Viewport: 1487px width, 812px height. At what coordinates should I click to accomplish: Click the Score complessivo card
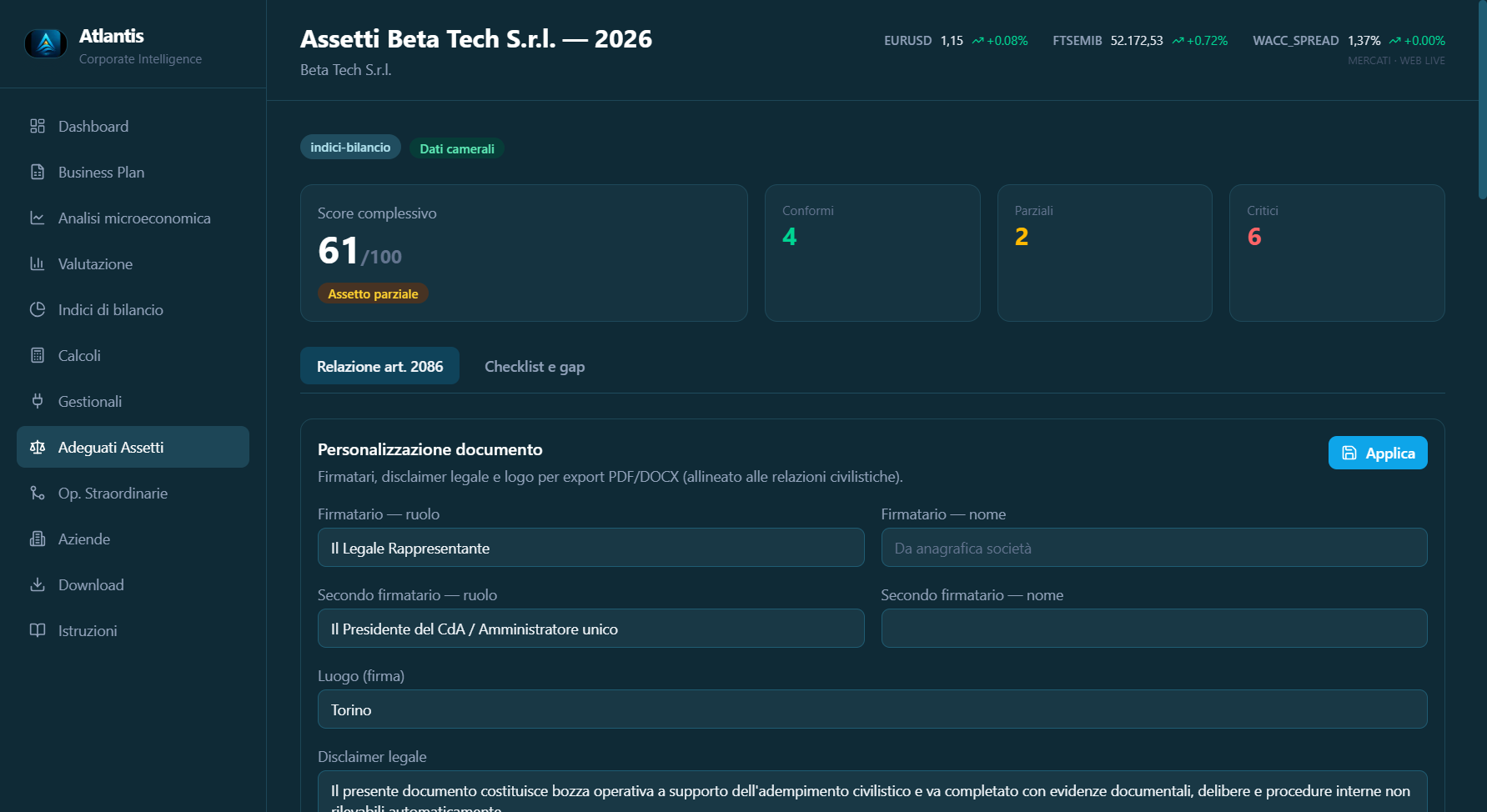tap(524, 253)
